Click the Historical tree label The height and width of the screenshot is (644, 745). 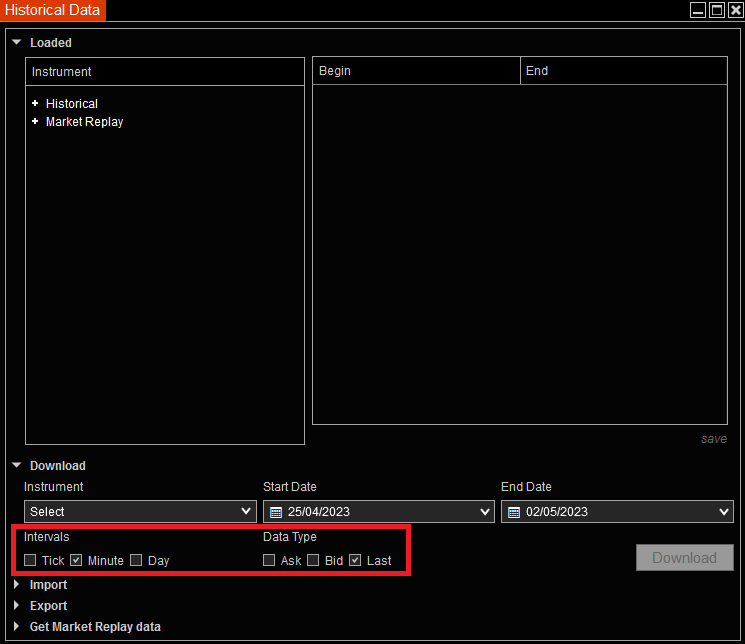point(72,104)
